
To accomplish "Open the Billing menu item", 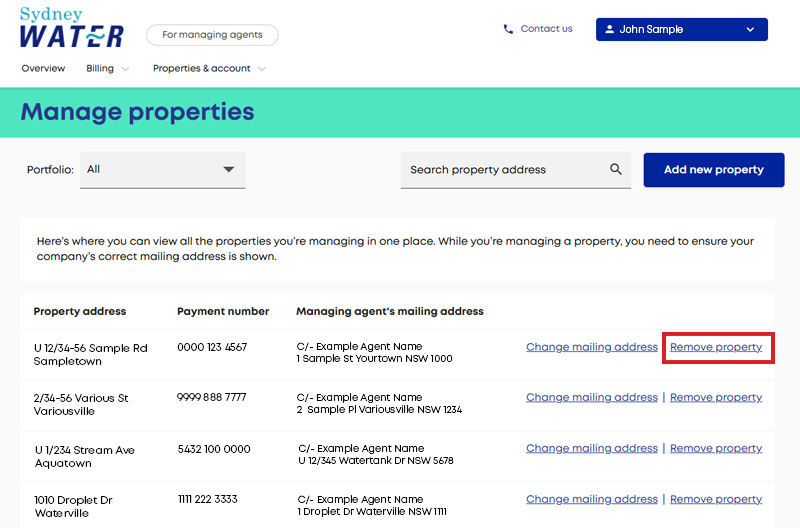I will [x=100, y=68].
